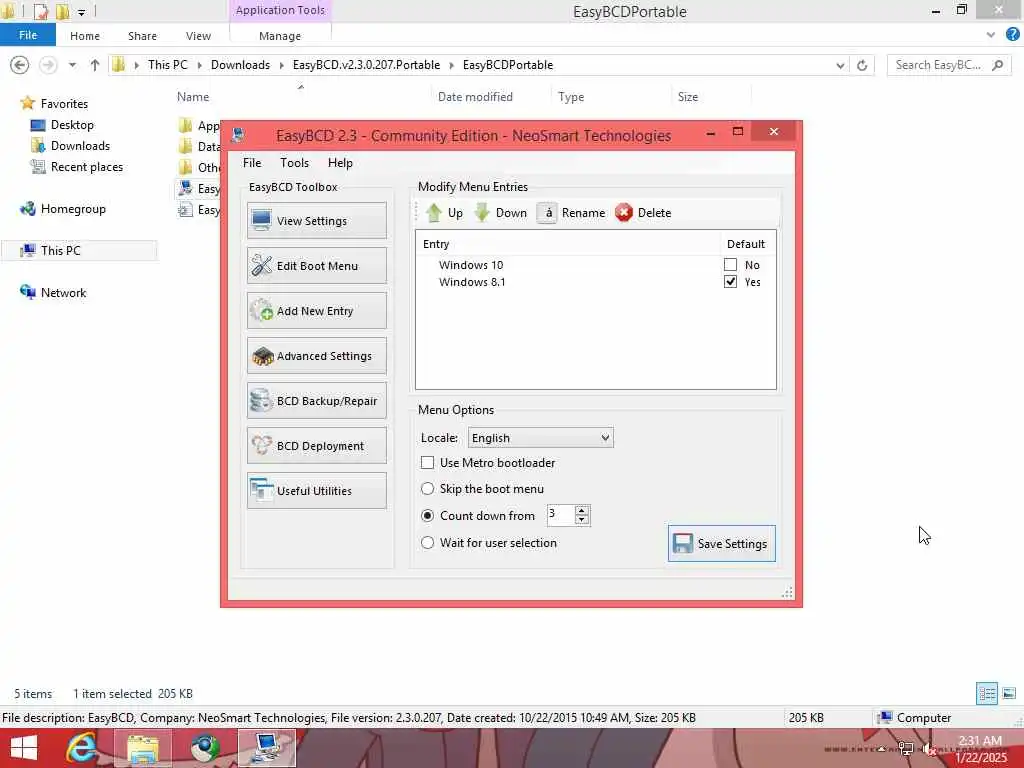Open Explorer File ribbon tab

click(27, 35)
